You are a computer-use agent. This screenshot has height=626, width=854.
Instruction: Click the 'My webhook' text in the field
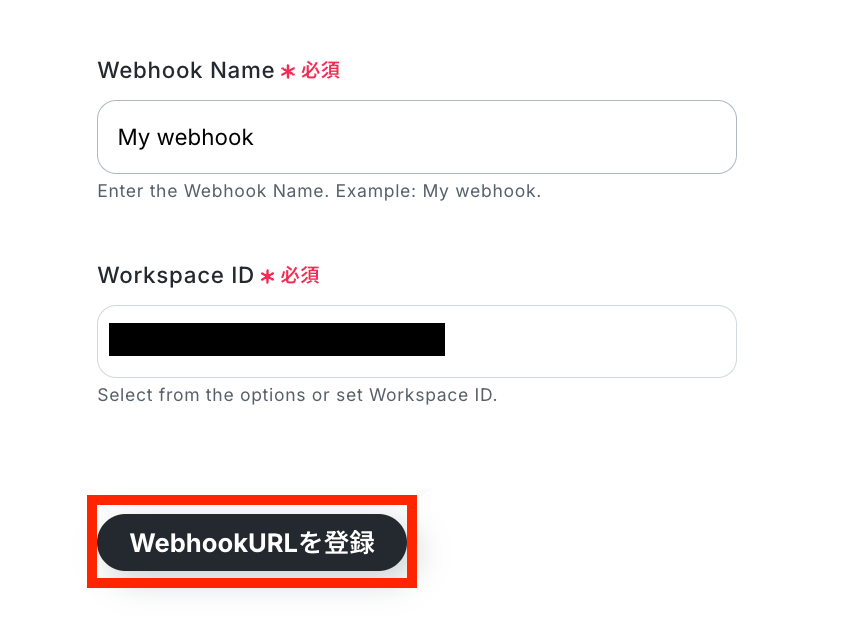(x=186, y=137)
